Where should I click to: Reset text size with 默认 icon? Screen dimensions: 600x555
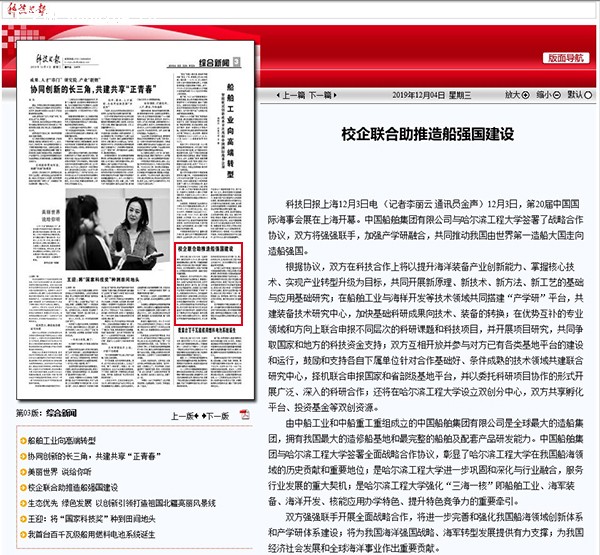click(580, 95)
